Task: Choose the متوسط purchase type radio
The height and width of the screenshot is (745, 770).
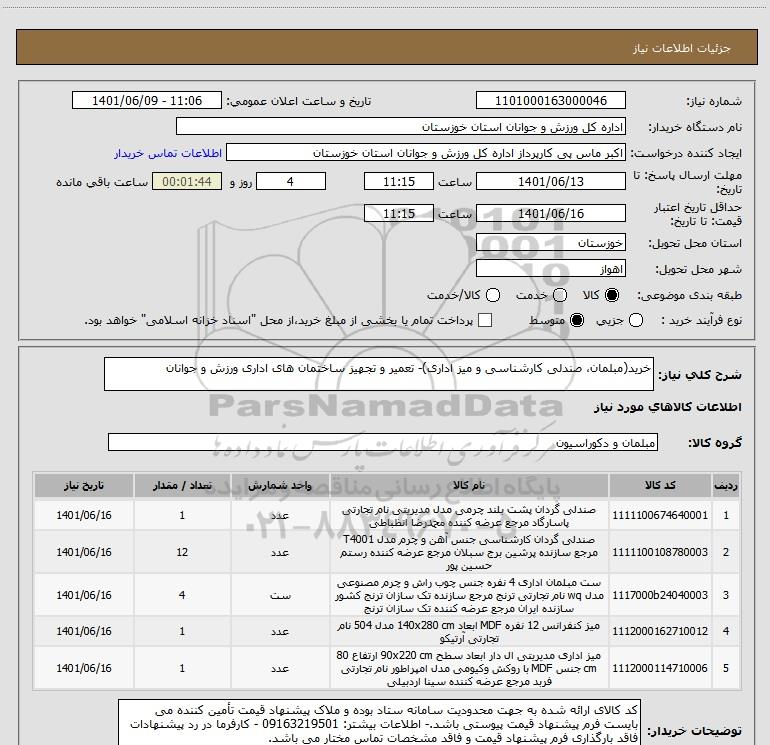Action: (x=577, y=320)
